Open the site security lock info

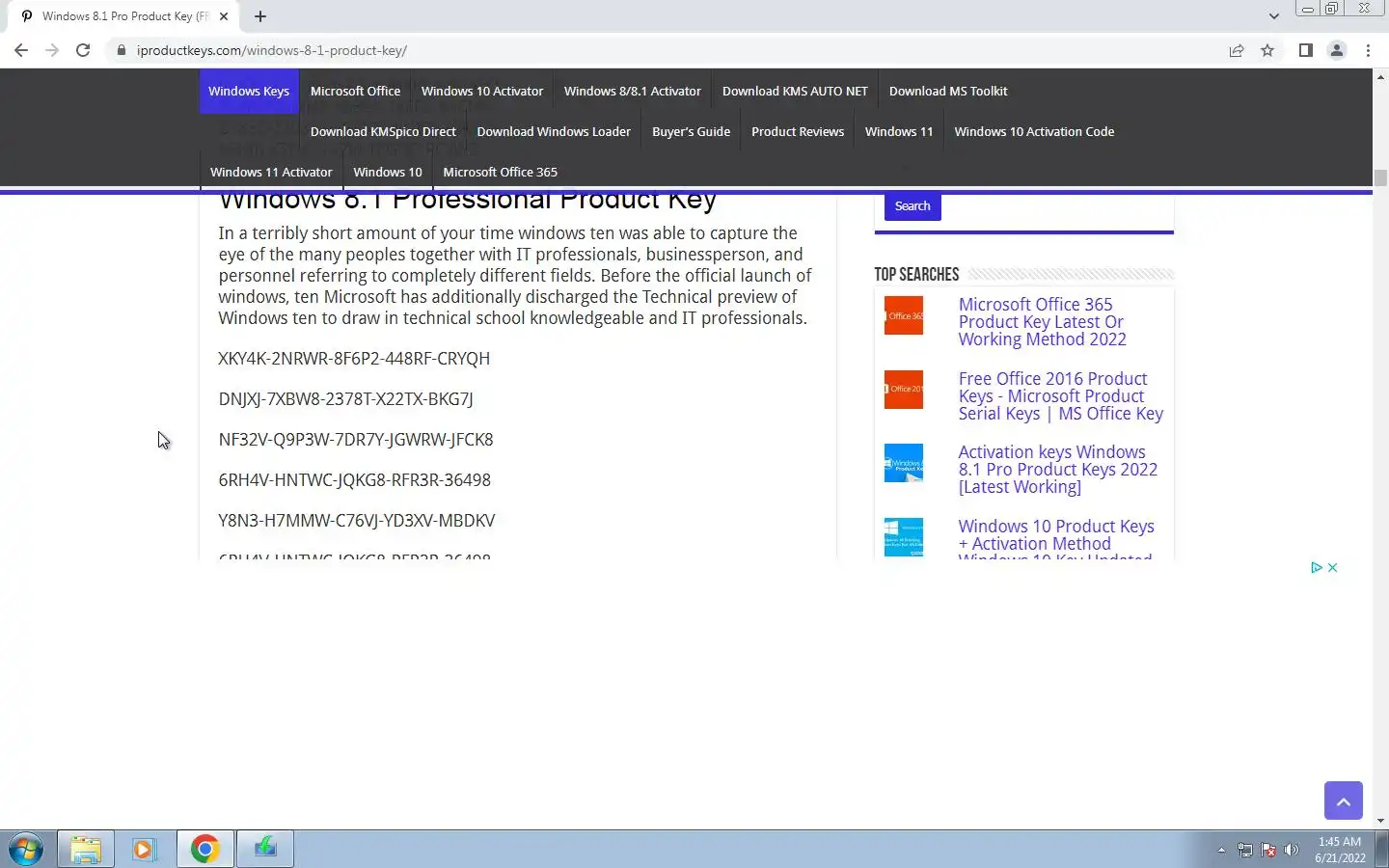point(122,50)
